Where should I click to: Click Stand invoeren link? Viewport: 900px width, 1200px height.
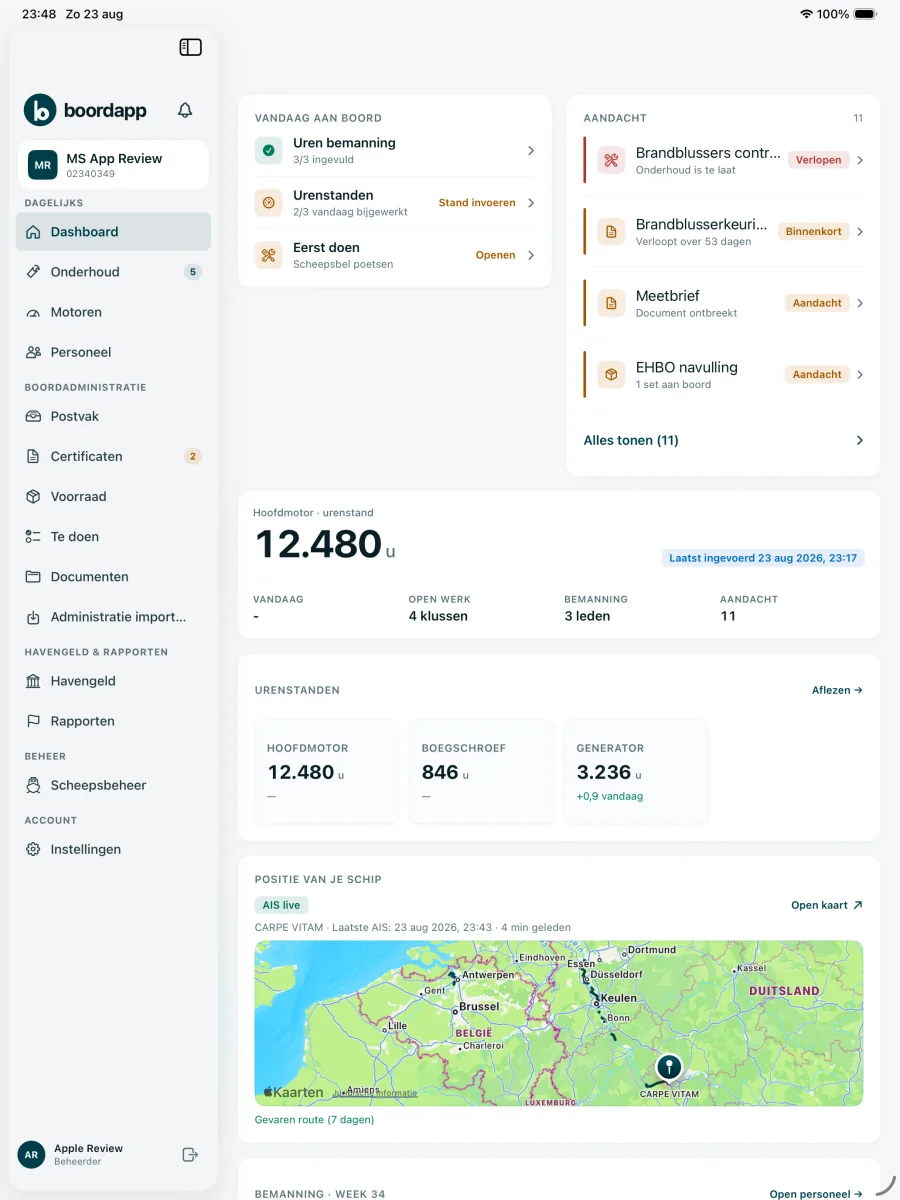point(477,203)
